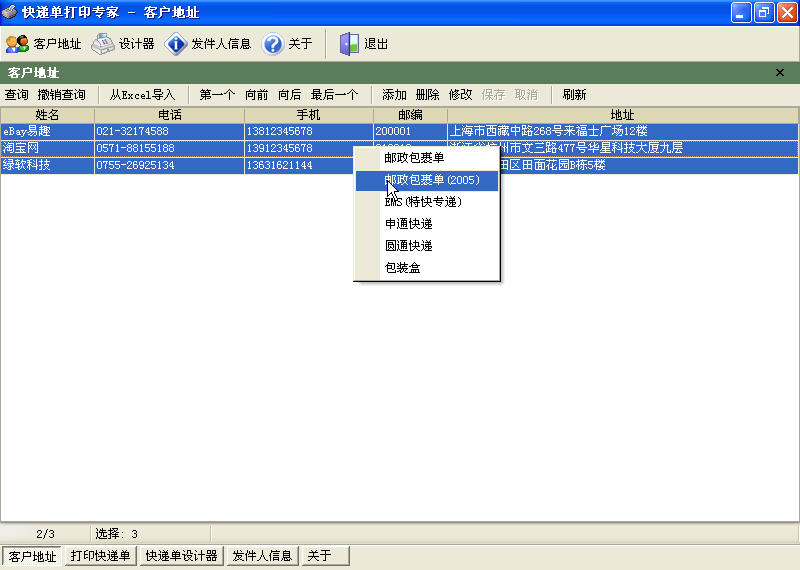Click the 手机 column header
Screen dimensions: 800x570
(x=309, y=115)
